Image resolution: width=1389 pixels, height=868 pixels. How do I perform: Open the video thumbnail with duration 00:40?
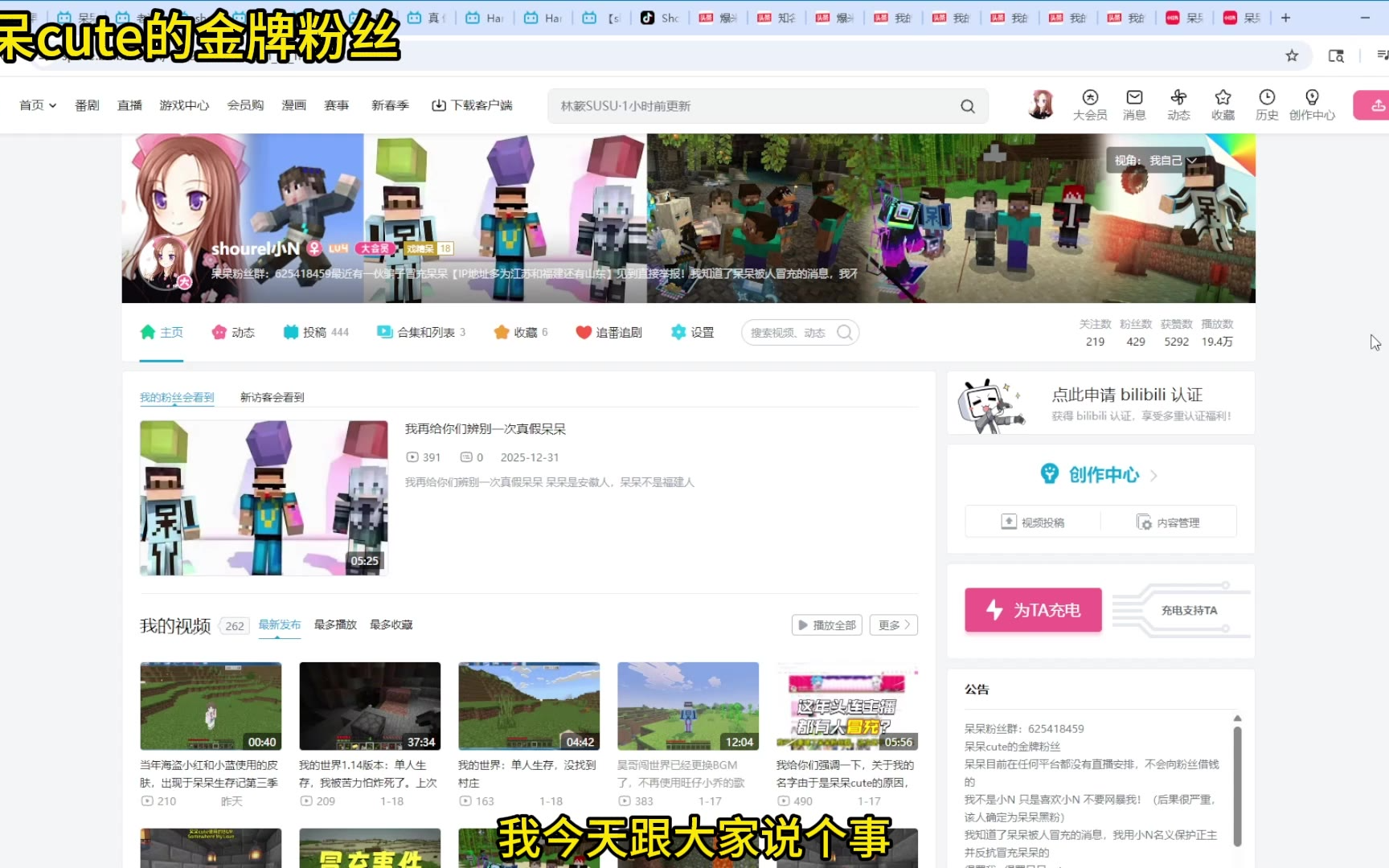coord(211,706)
